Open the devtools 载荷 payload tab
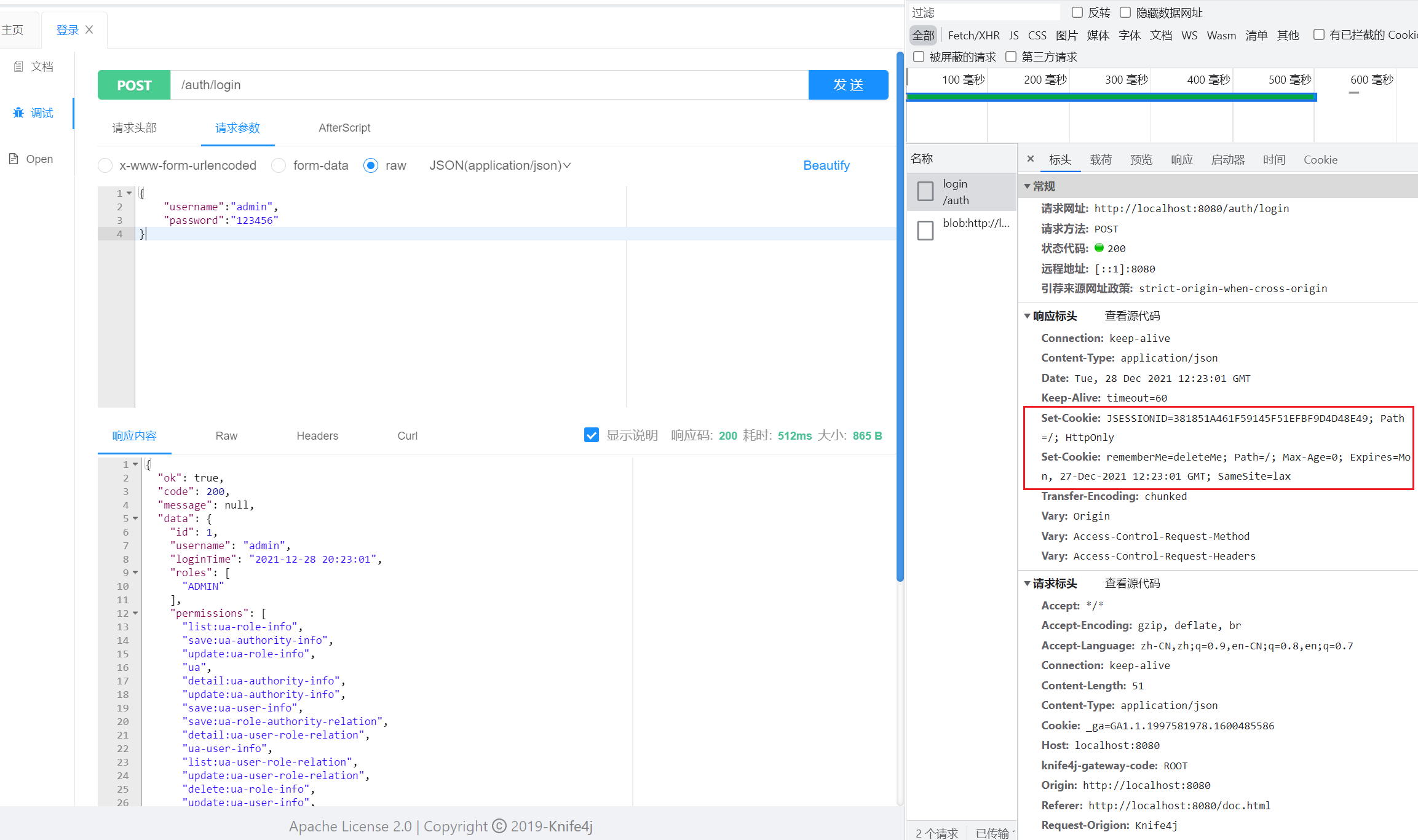Screen dimensions: 1418x840 point(1101,160)
